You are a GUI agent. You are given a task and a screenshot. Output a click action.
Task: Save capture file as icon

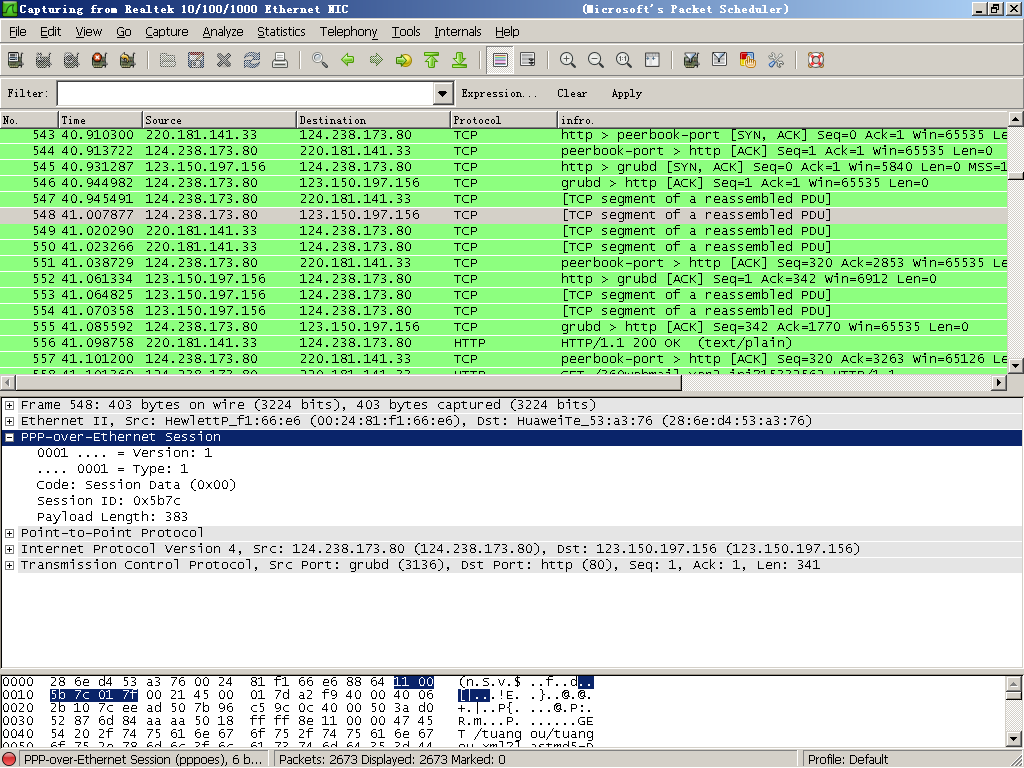pos(196,60)
